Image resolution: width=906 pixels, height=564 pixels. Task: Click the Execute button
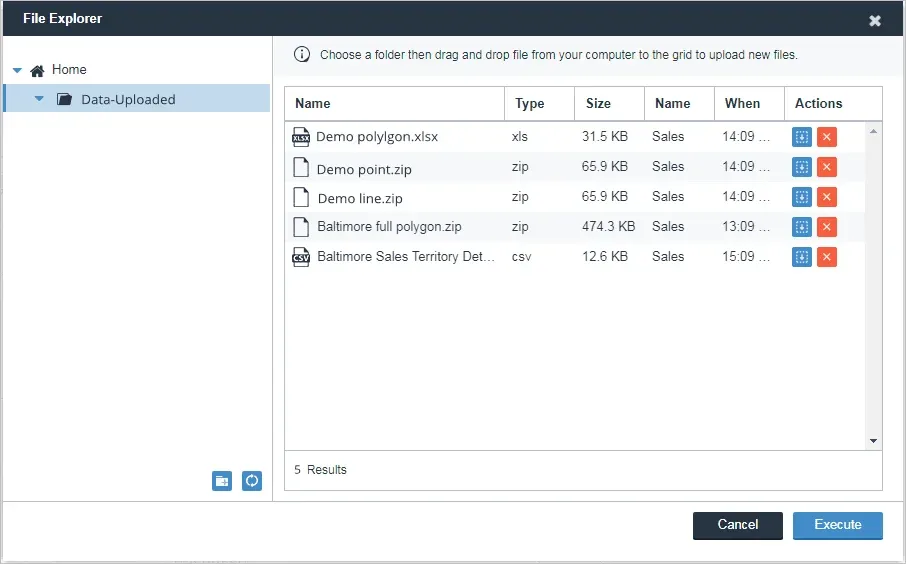click(x=838, y=525)
